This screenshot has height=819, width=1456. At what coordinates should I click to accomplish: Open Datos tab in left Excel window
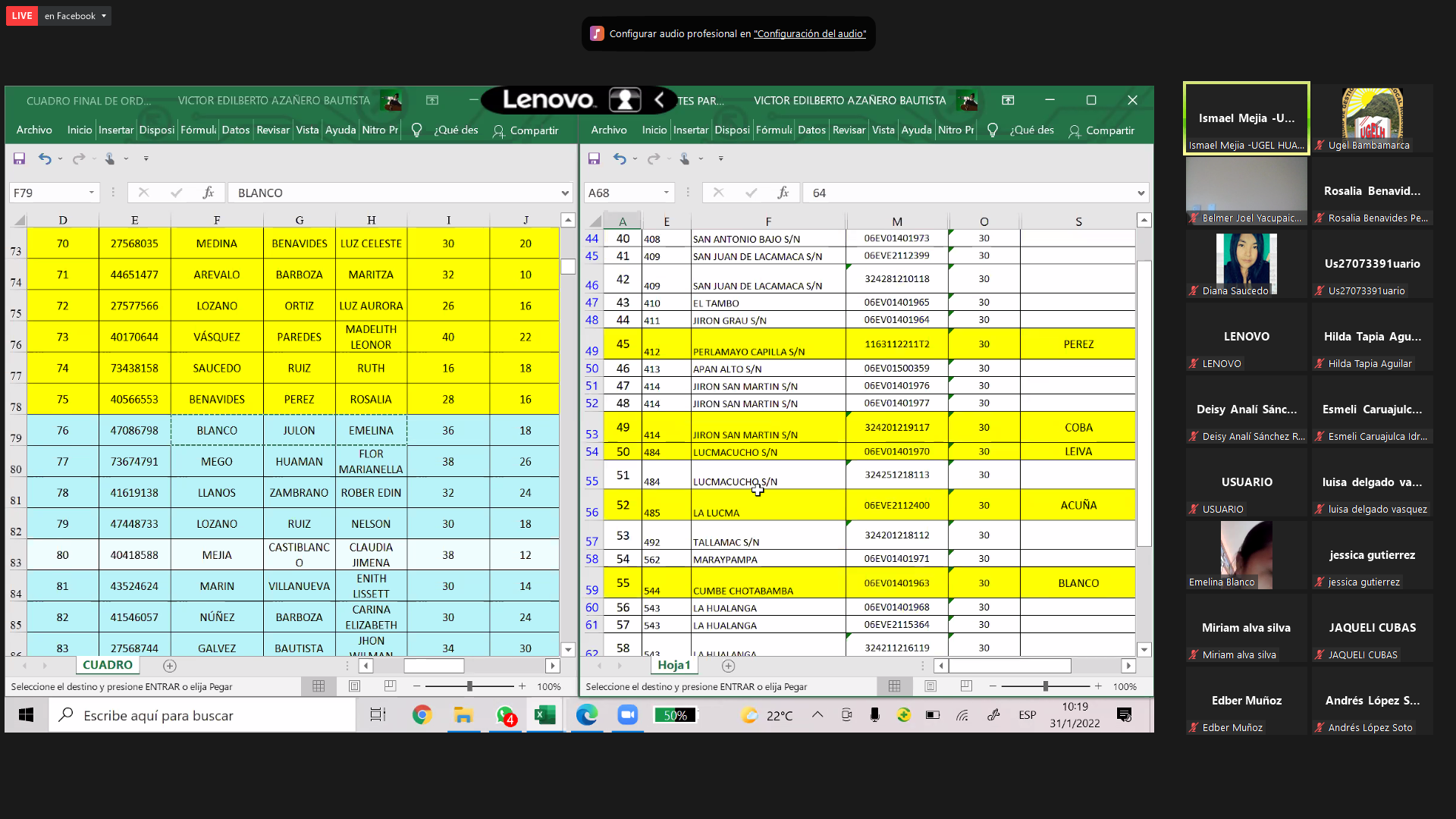(x=235, y=130)
